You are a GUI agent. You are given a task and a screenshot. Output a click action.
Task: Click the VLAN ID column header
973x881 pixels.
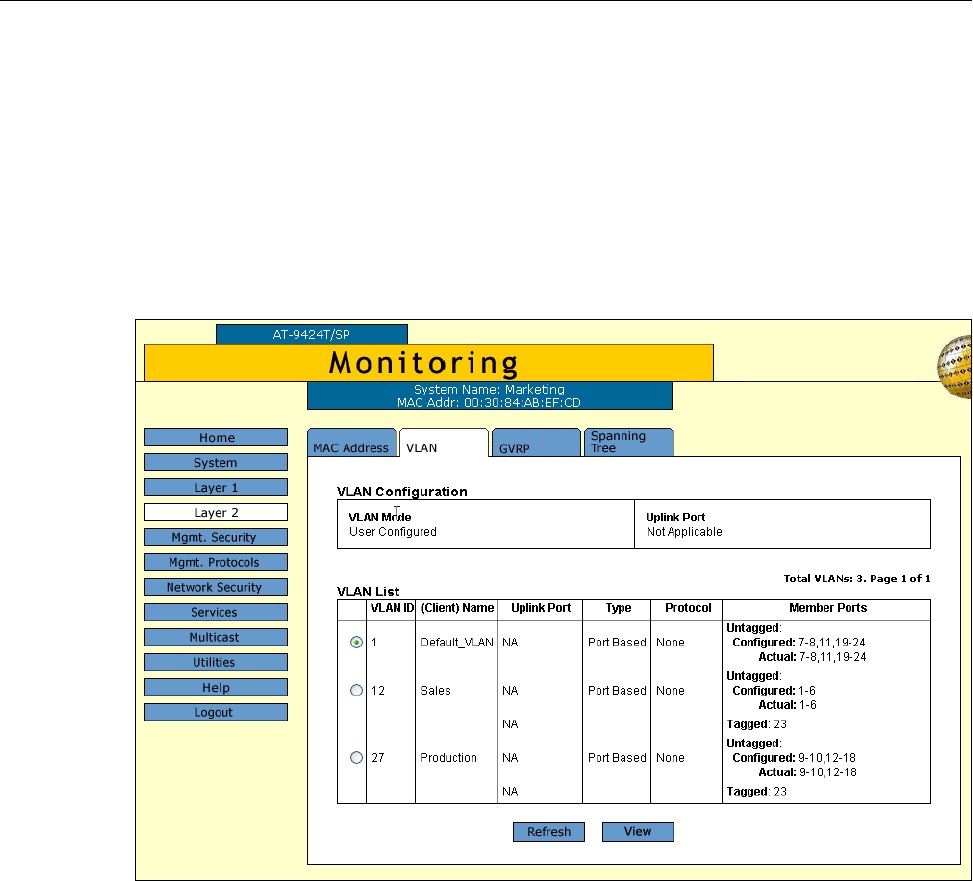[x=392, y=608]
